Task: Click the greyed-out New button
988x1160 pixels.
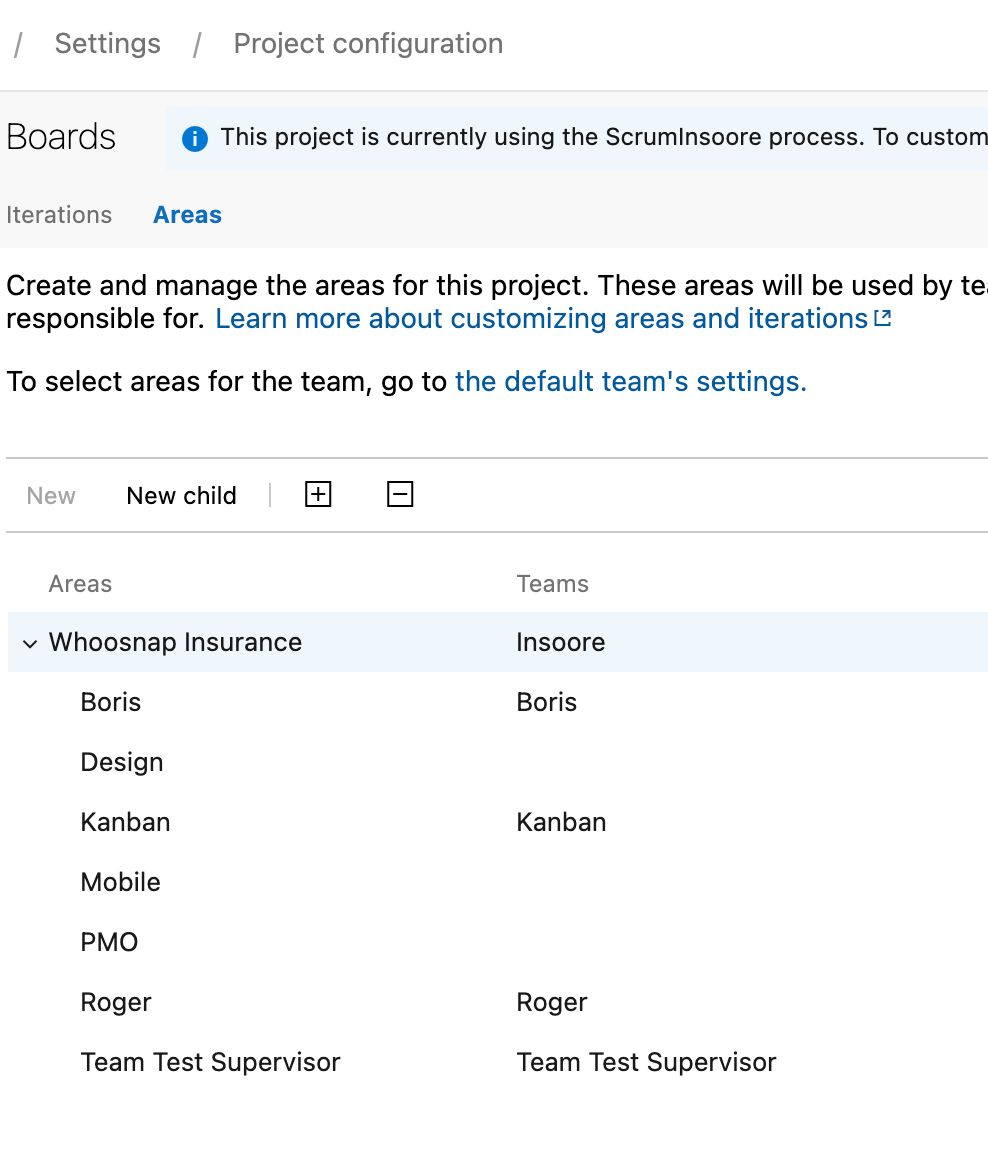Action: 51,496
